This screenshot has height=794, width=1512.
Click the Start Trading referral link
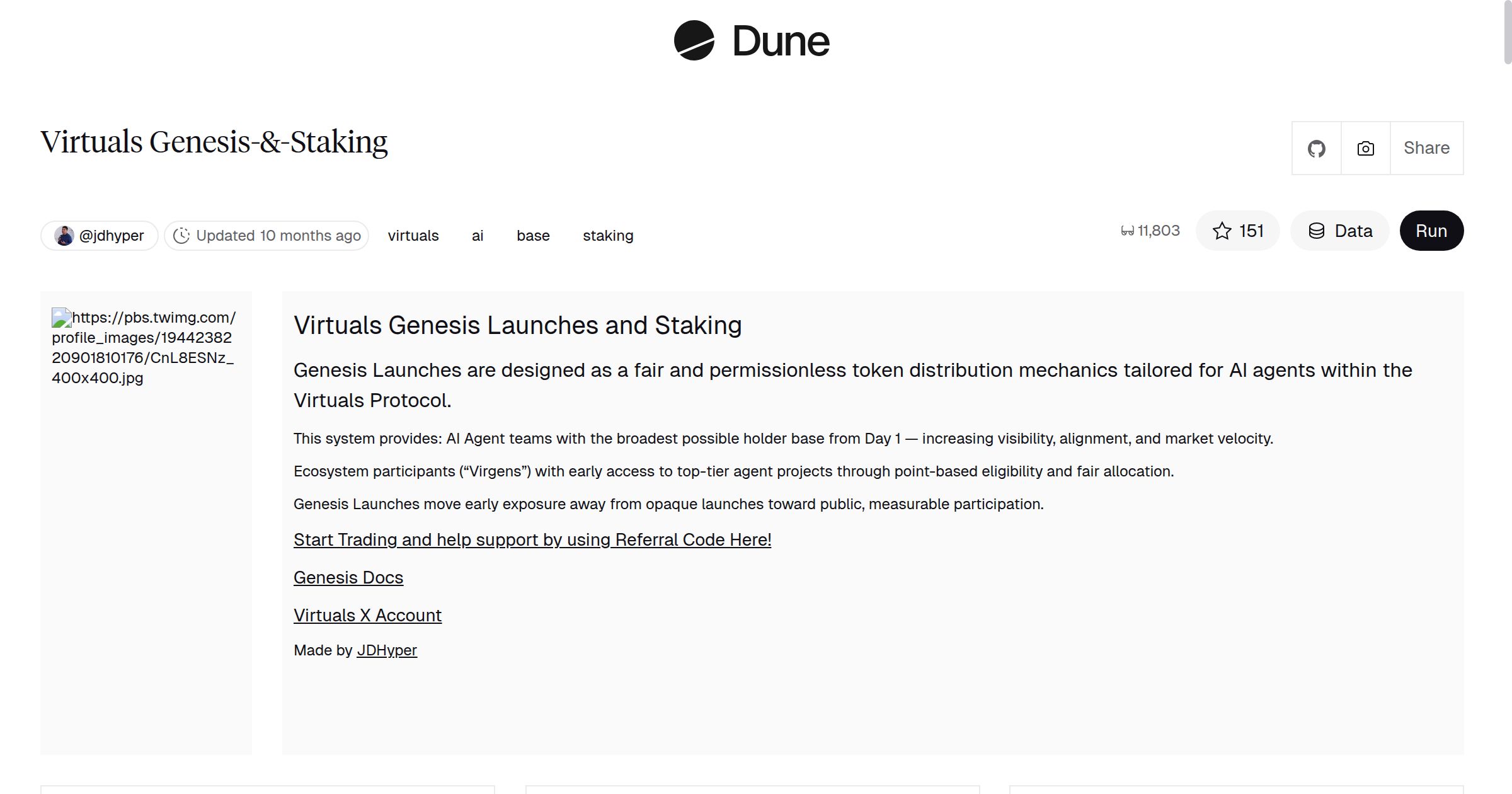pos(532,539)
